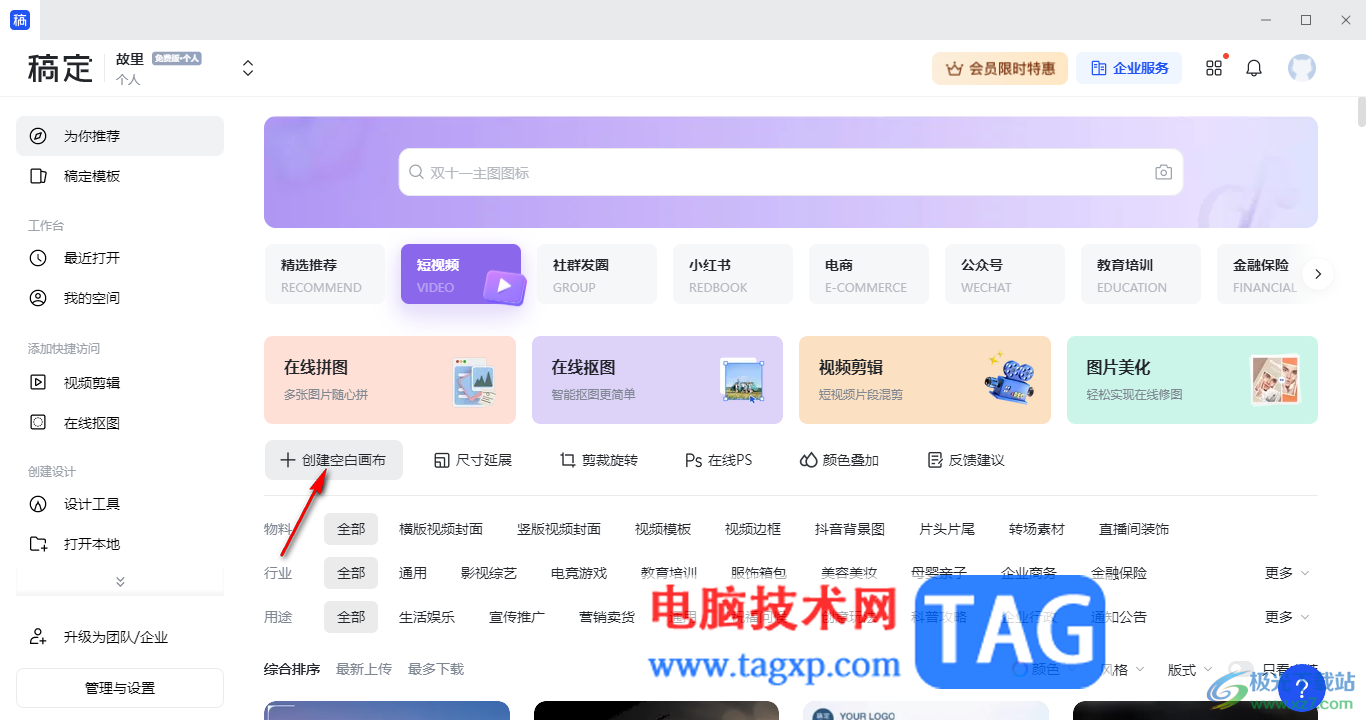Filter 用途 by 生活娱乐
Screen dimensions: 1366x720
[427, 617]
